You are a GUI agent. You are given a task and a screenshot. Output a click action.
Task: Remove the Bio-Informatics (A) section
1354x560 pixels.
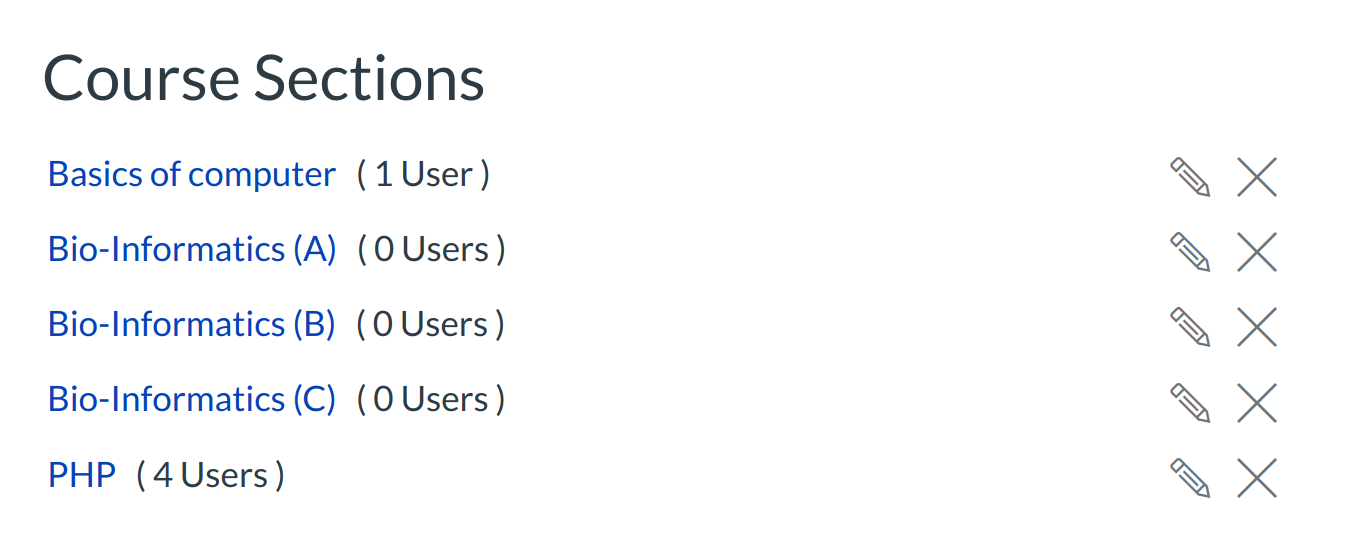1257,252
